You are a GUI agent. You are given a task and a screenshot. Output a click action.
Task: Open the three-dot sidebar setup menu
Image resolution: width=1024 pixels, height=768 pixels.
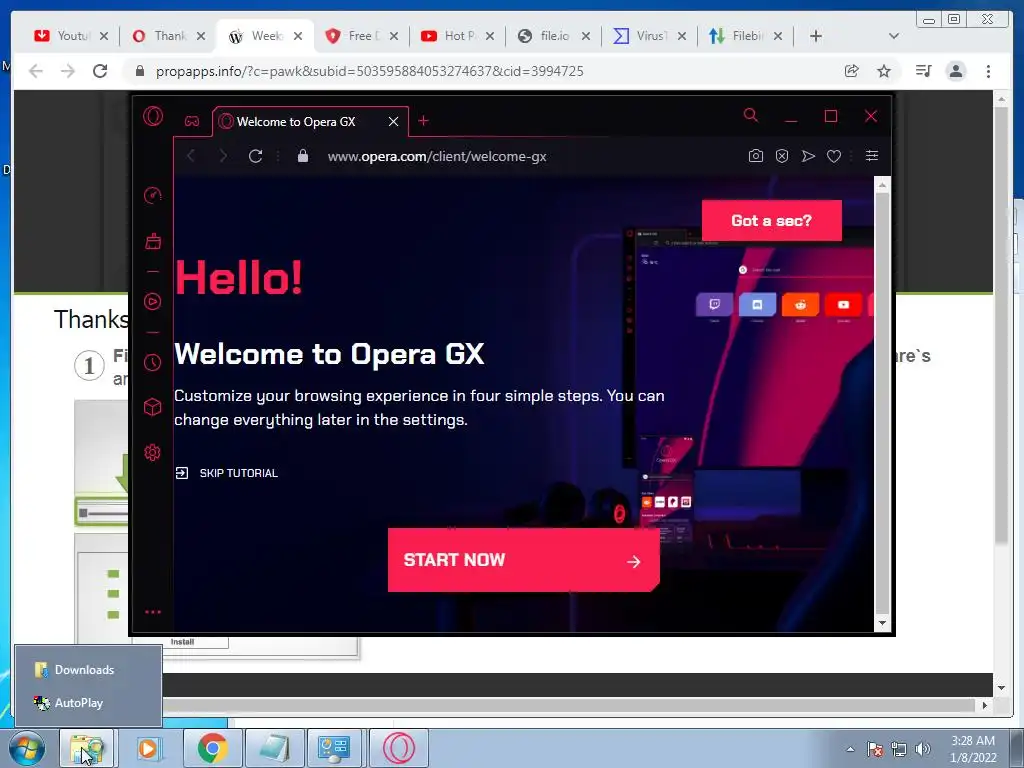[x=153, y=612]
